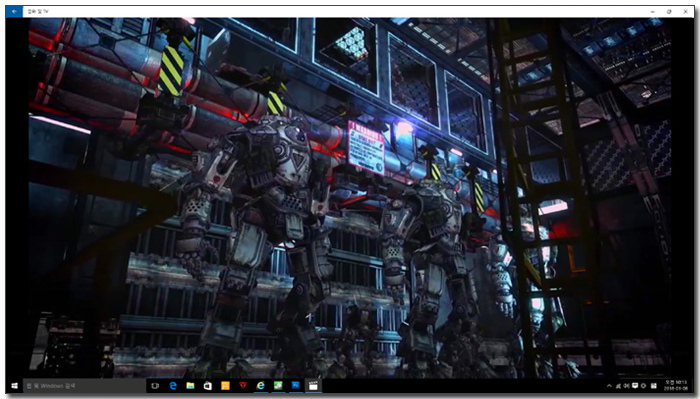
Task: Open the Action Center notifications icon
Action: pyautogui.click(x=635, y=386)
